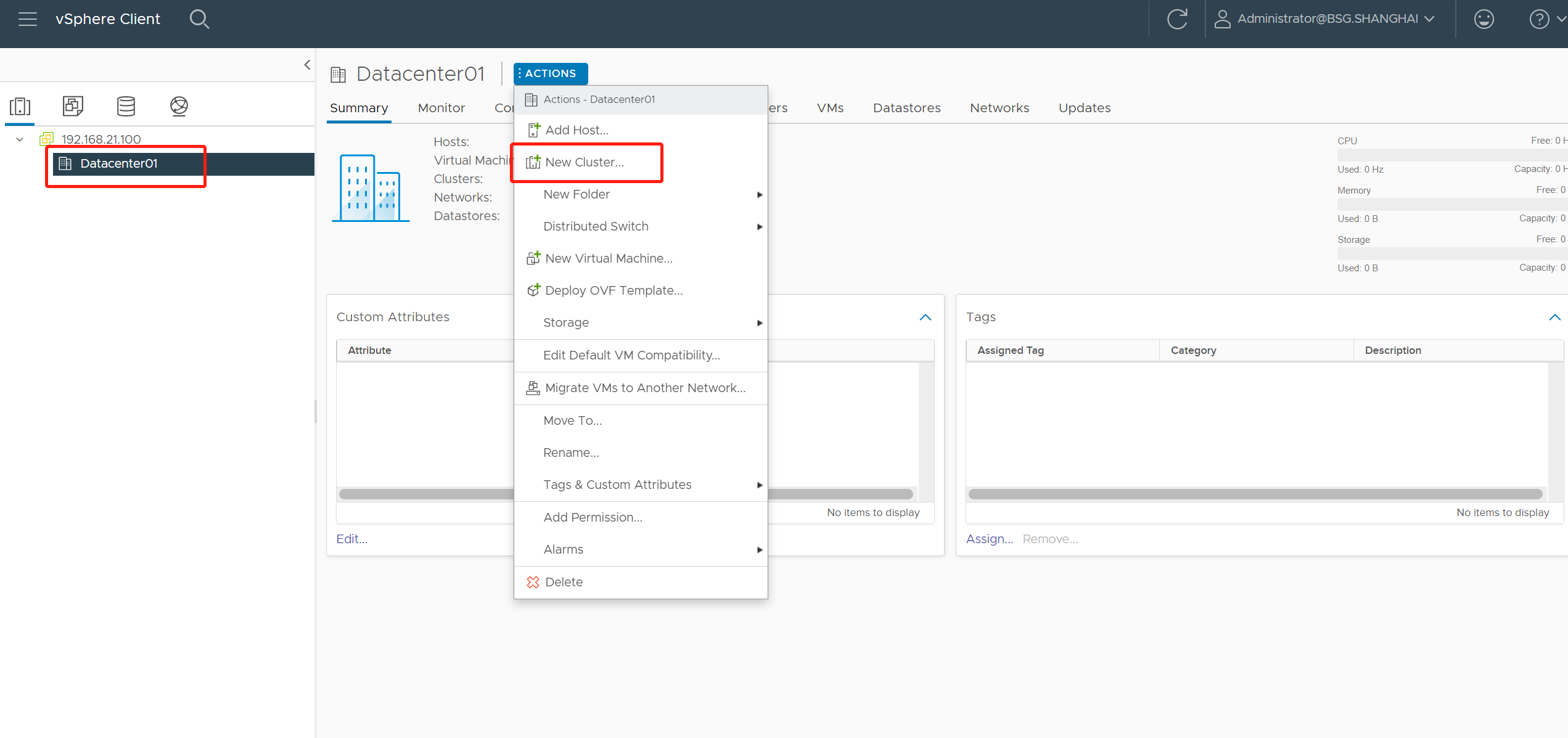Click the Custom Attributes horizontal scrollbar
1568x738 pixels.
click(626, 494)
